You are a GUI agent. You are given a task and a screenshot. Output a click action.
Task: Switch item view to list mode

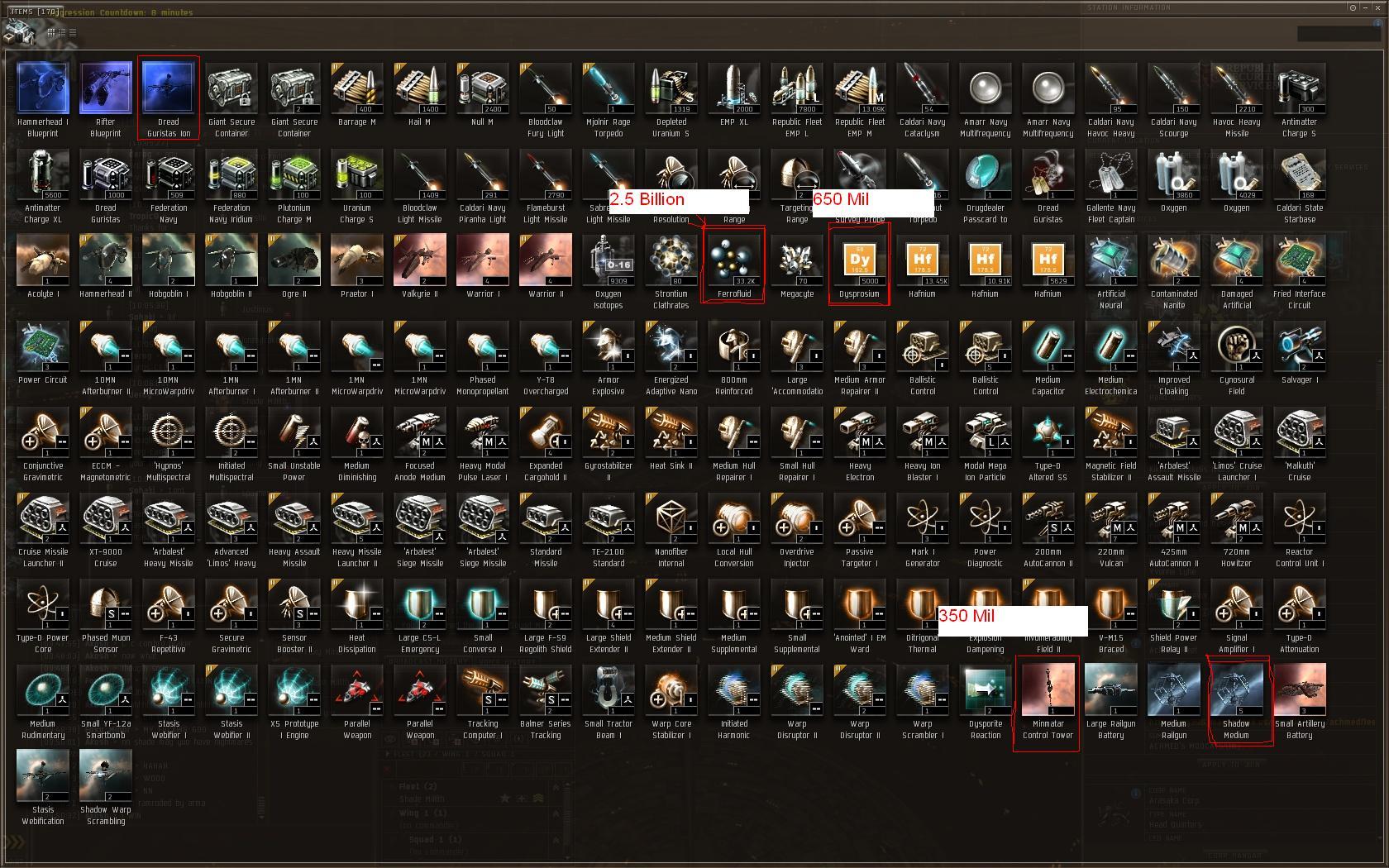[x=73, y=33]
